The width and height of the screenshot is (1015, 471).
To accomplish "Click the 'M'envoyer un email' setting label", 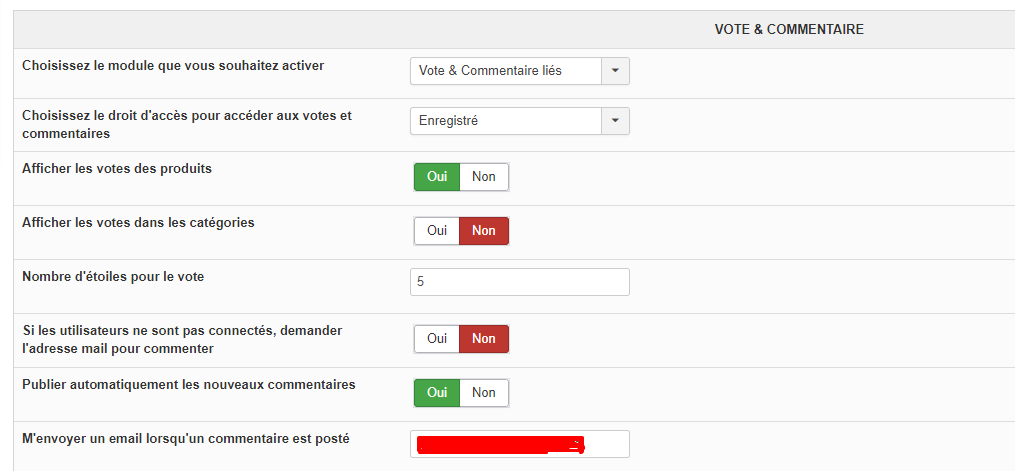I will 186,438.
